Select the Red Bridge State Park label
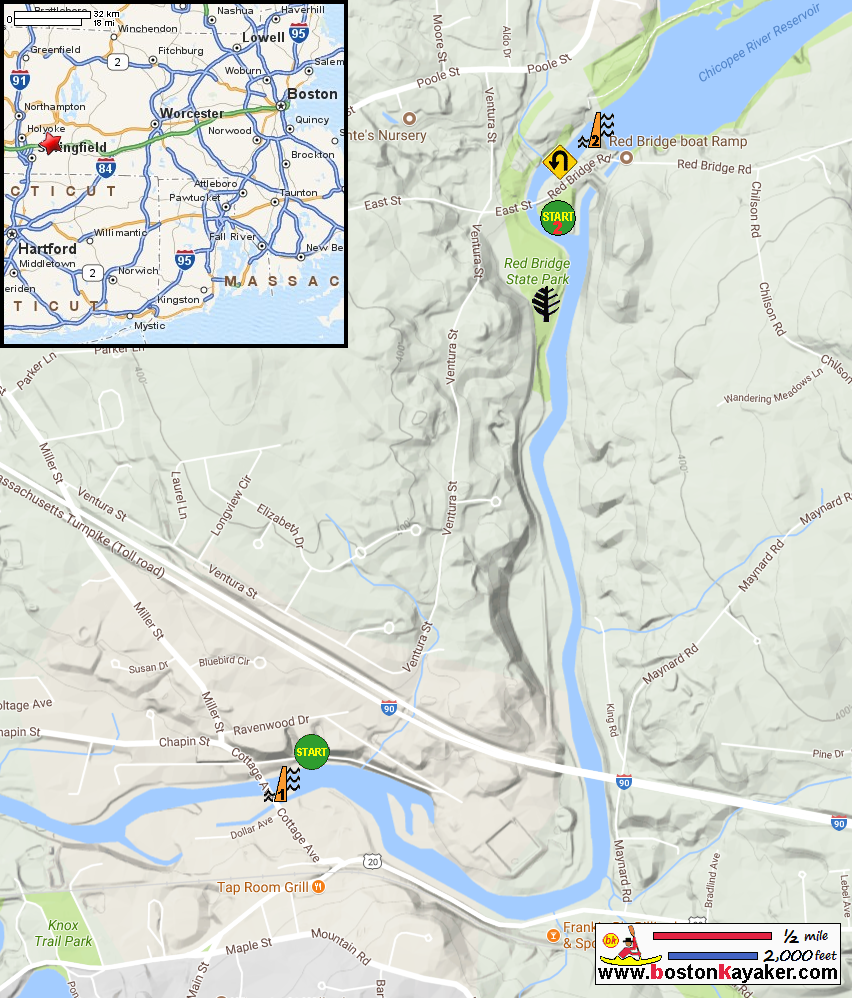 (x=537, y=271)
